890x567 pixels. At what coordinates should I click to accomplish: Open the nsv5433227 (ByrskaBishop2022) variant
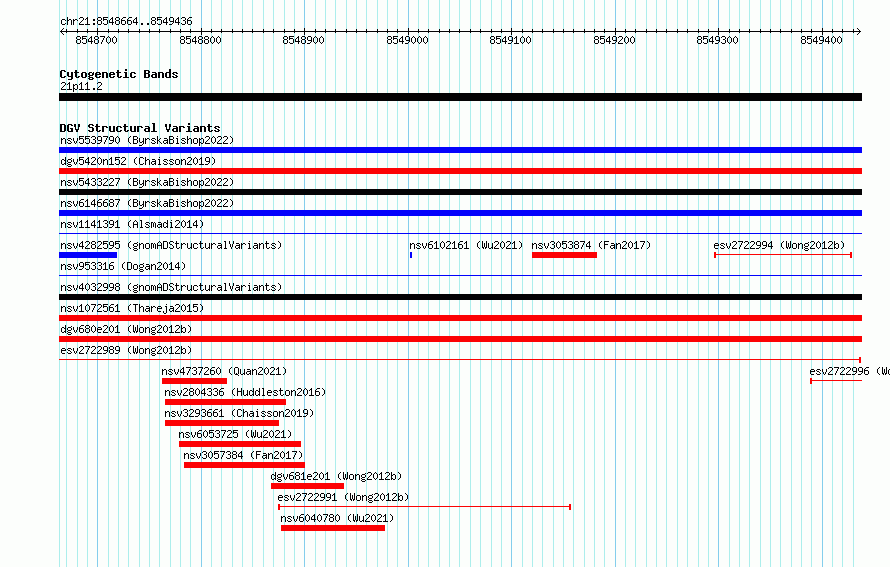[x=147, y=182]
